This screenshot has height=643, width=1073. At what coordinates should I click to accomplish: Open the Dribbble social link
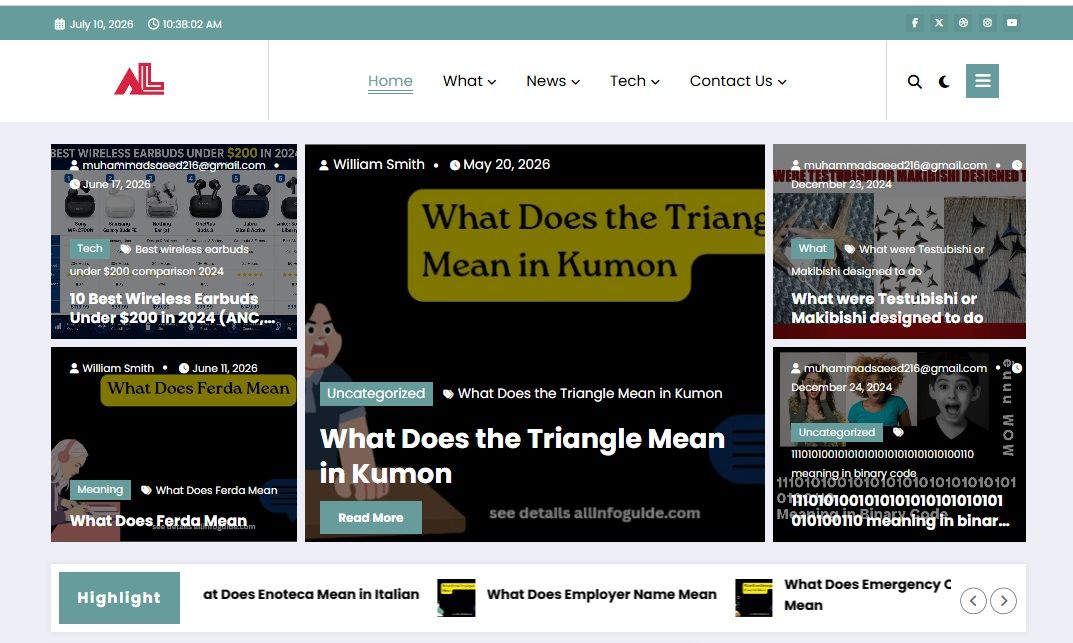tap(963, 23)
